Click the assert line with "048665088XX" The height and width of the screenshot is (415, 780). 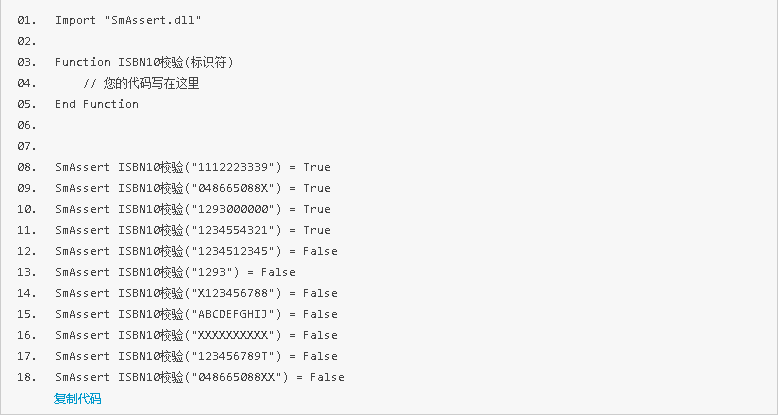click(199, 377)
